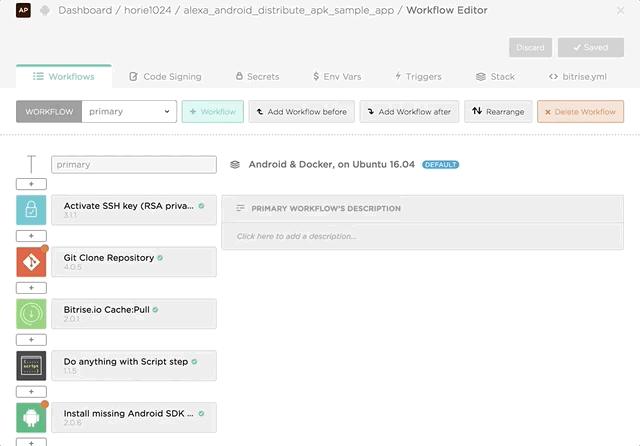Select Do anything with Script step
The image size is (640, 446).
point(134,366)
